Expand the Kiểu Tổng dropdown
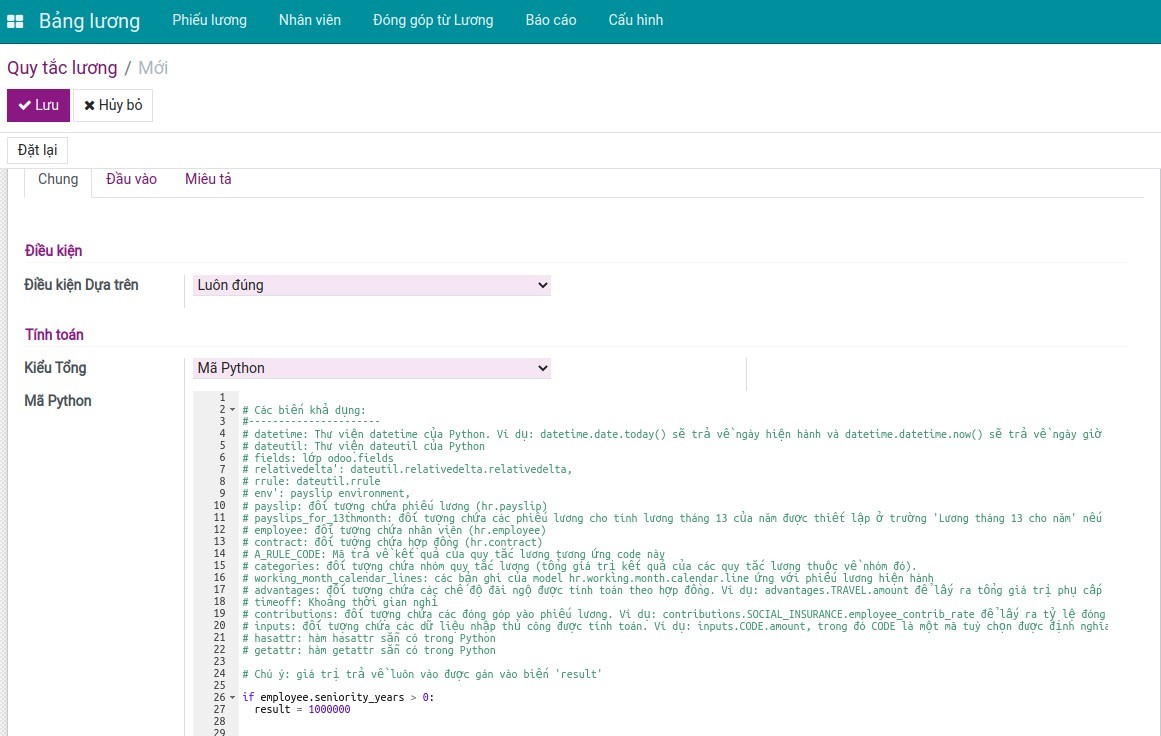Viewport: 1161px width, 736px height. tap(371, 369)
